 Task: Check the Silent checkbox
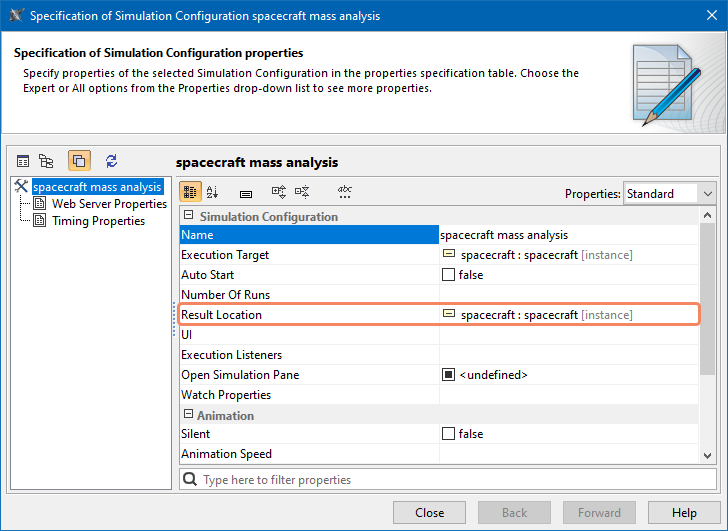(448, 434)
